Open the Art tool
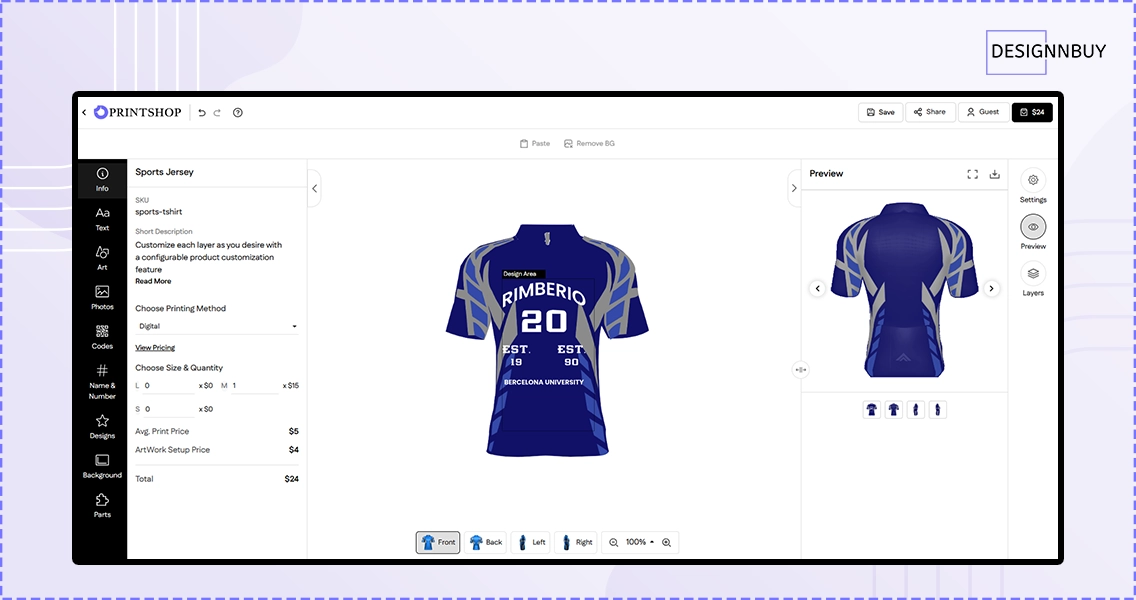The image size is (1136, 600). tap(102, 258)
